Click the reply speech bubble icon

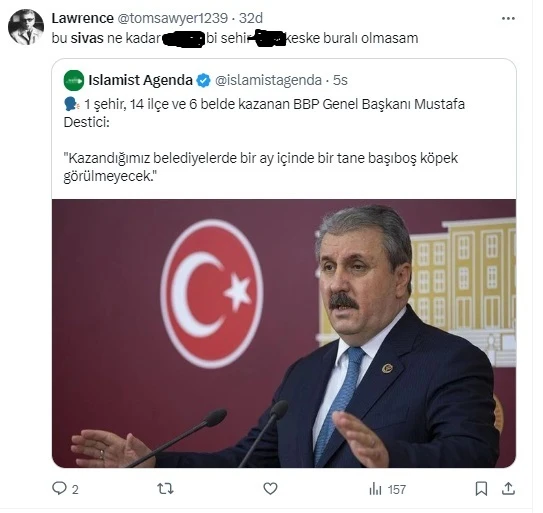[x=59, y=488]
